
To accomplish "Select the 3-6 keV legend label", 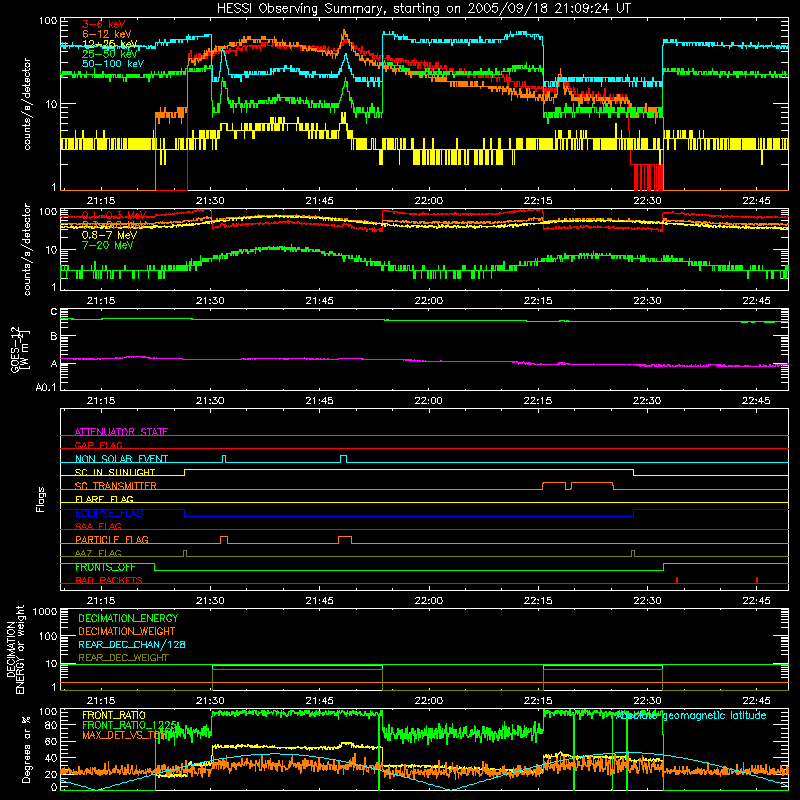I will [104, 24].
